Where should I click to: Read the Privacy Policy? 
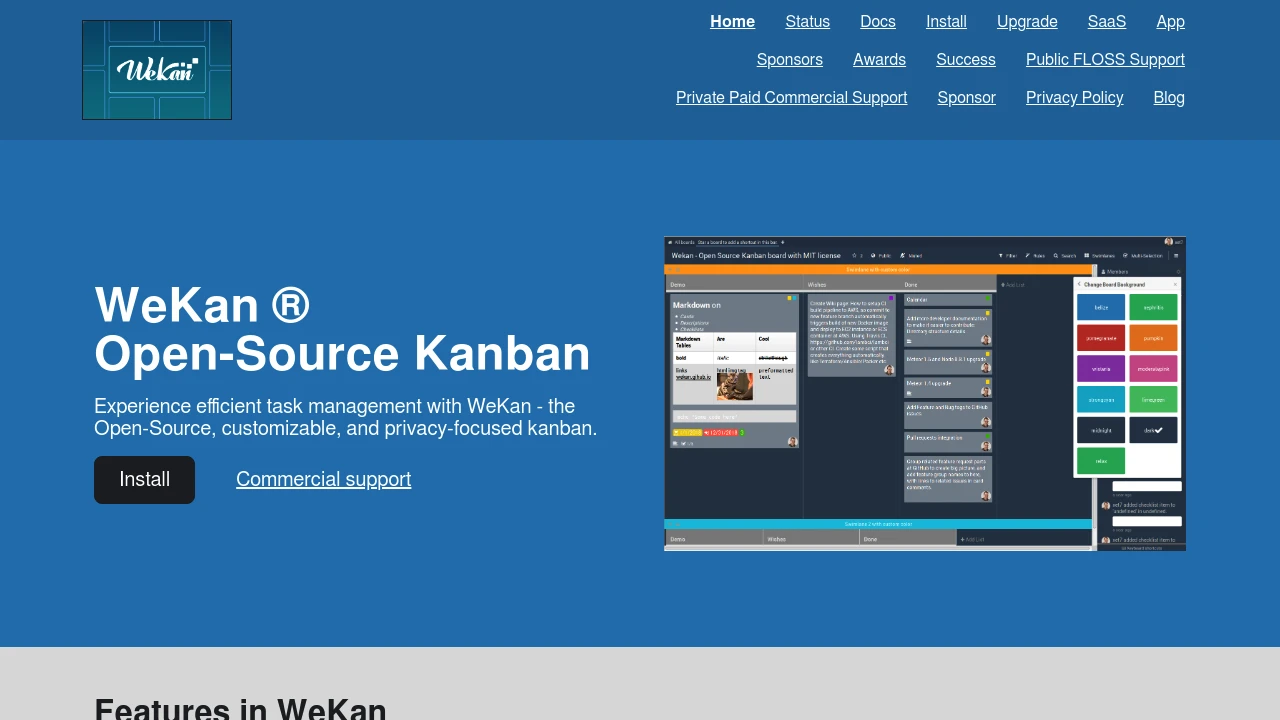click(1074, 98)
